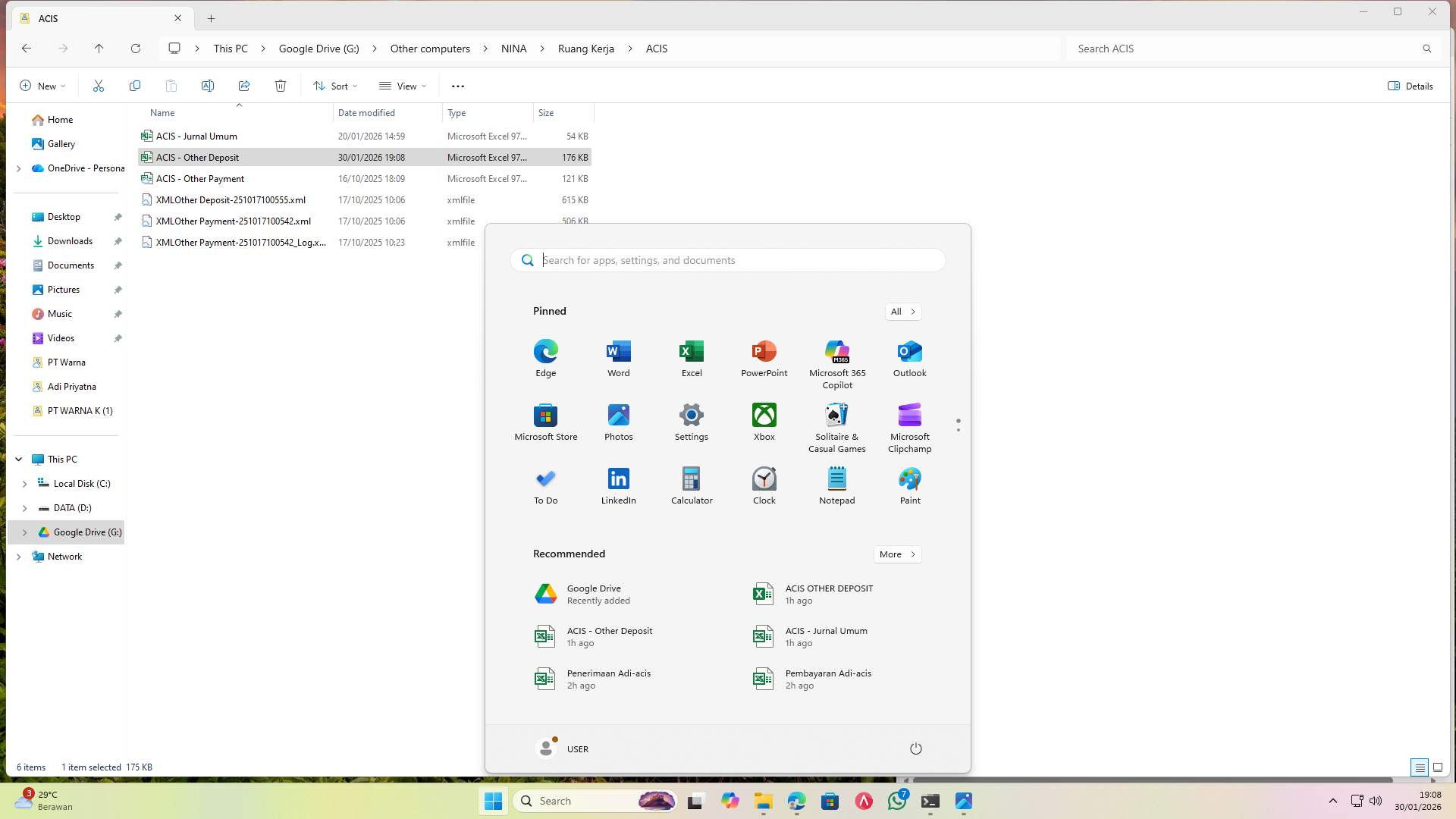Open ACIS - Jurnal Umum from Recommended
1456x819 pixels.
tap(826, 635)
